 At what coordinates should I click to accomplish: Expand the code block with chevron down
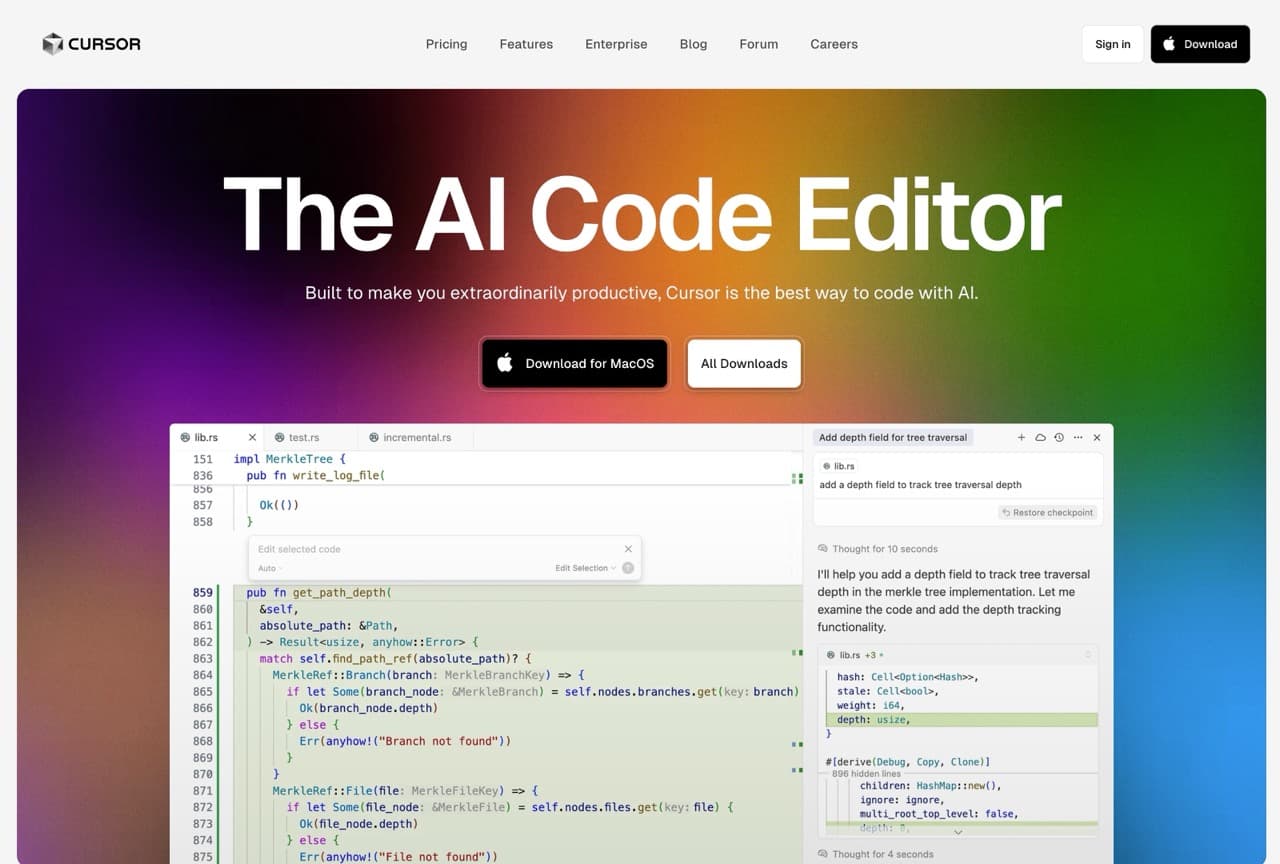pyautogui.click(x=958, y=831)
